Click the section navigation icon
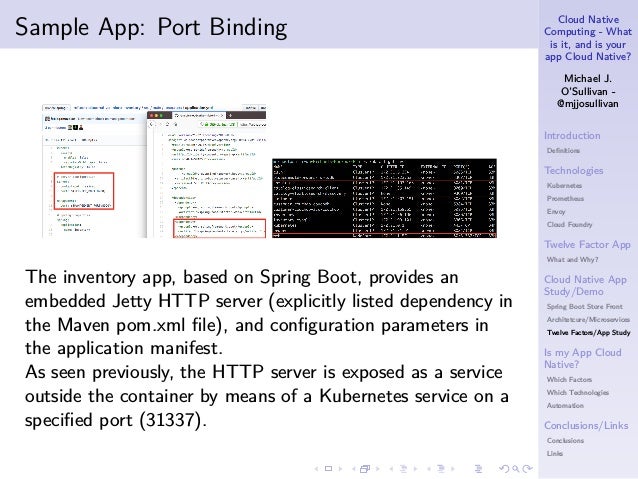 coord(441,469)
